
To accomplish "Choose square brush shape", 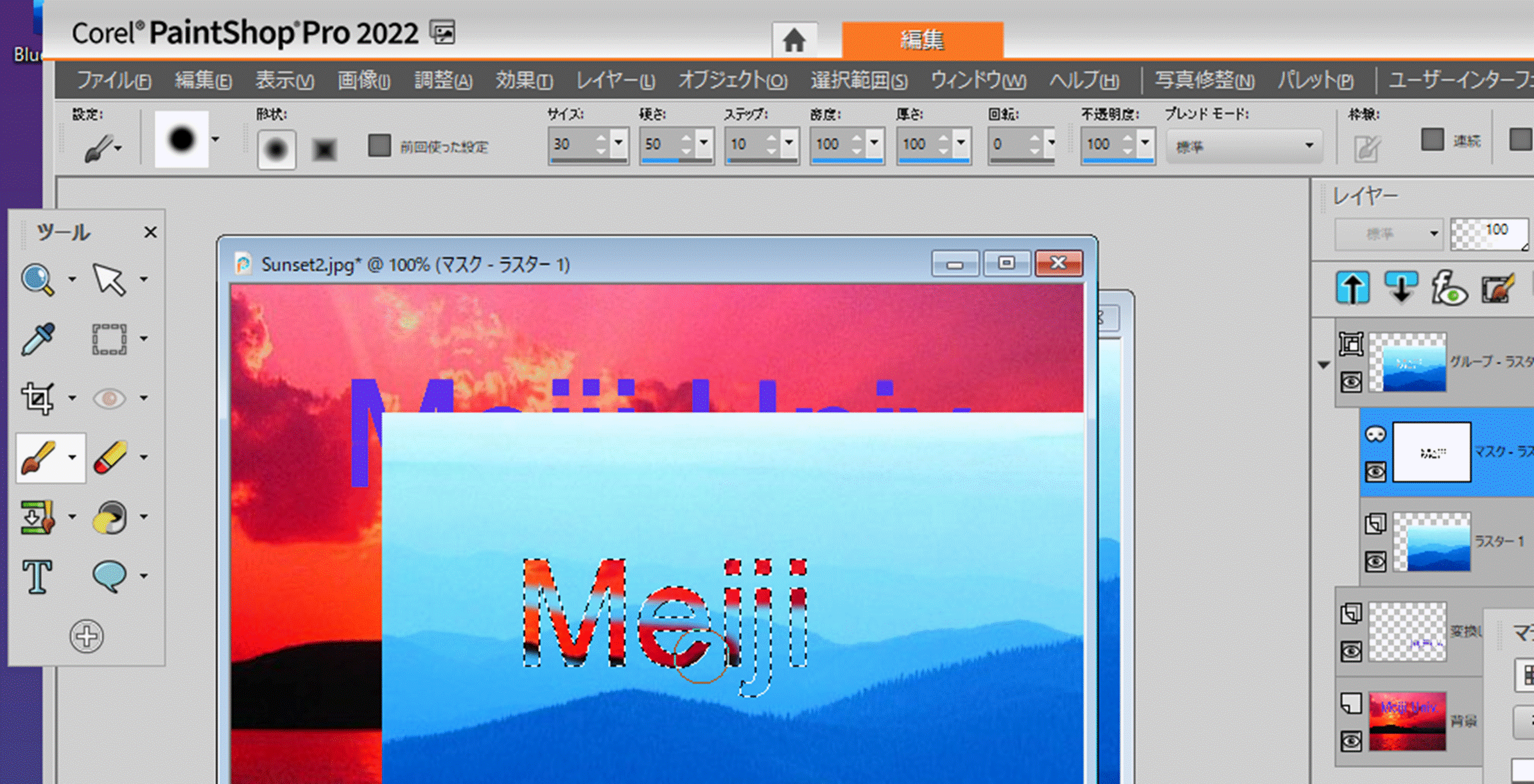I will pos(324,149).
